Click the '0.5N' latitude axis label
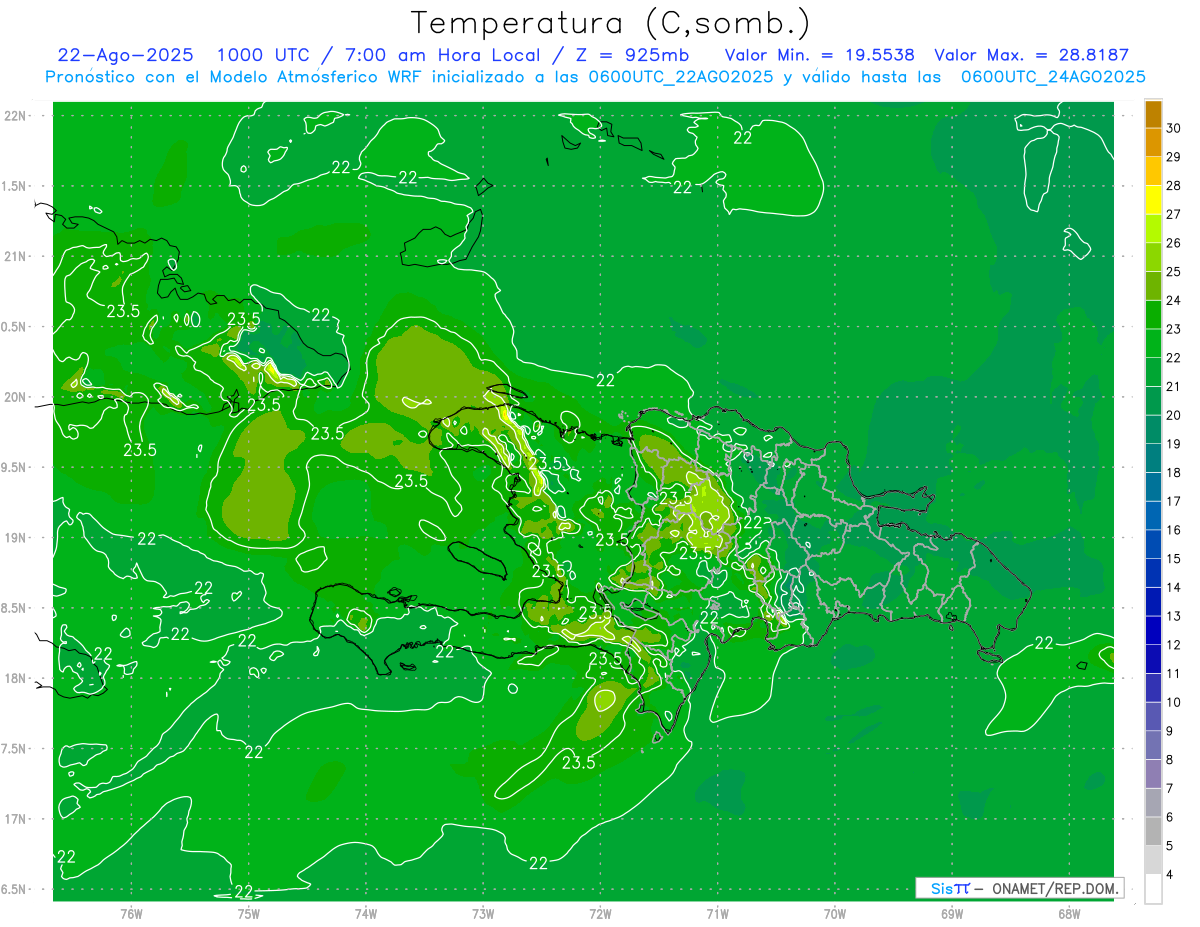 click(15, 327)
